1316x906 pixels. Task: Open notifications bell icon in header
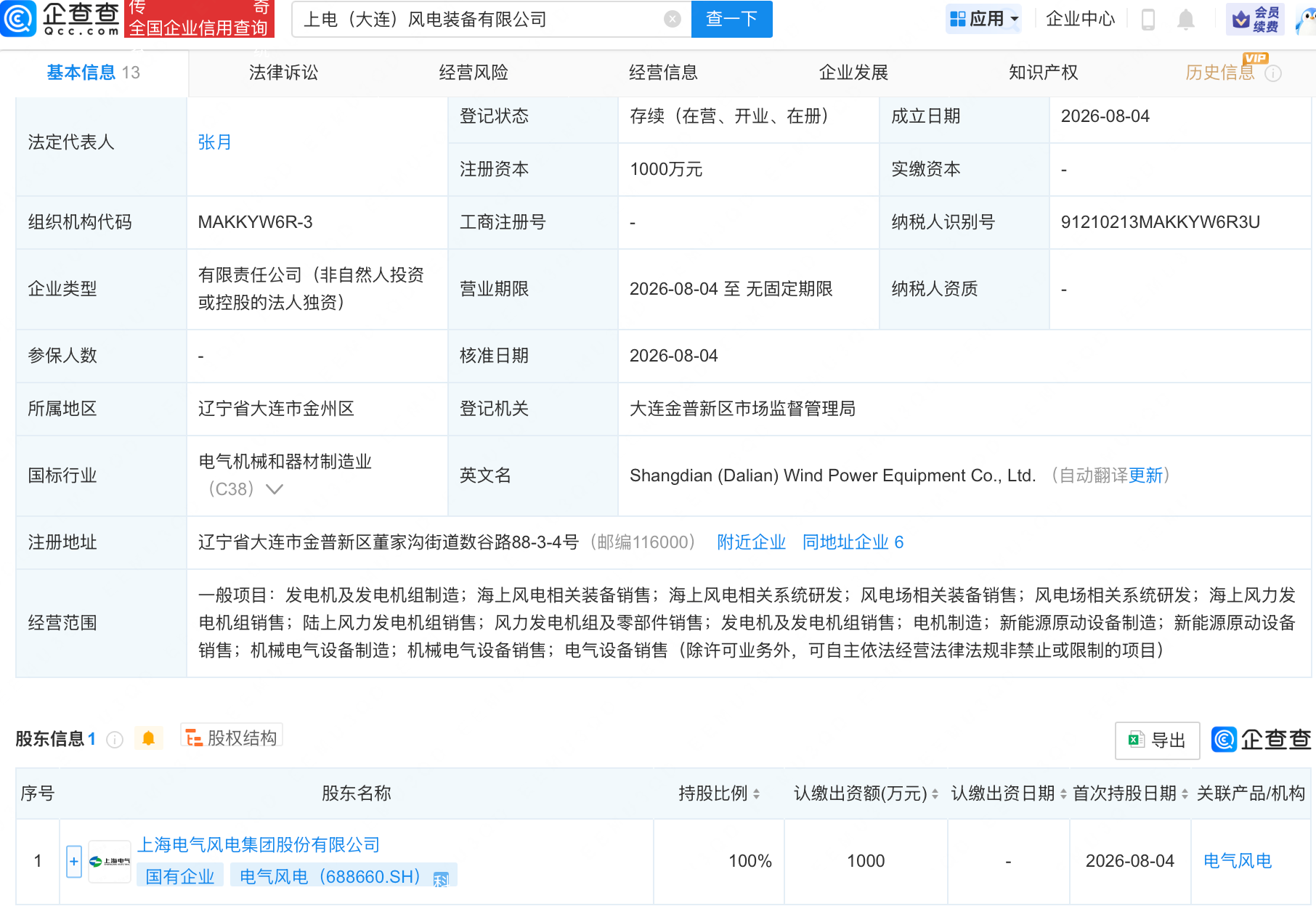pos(1186,19)
